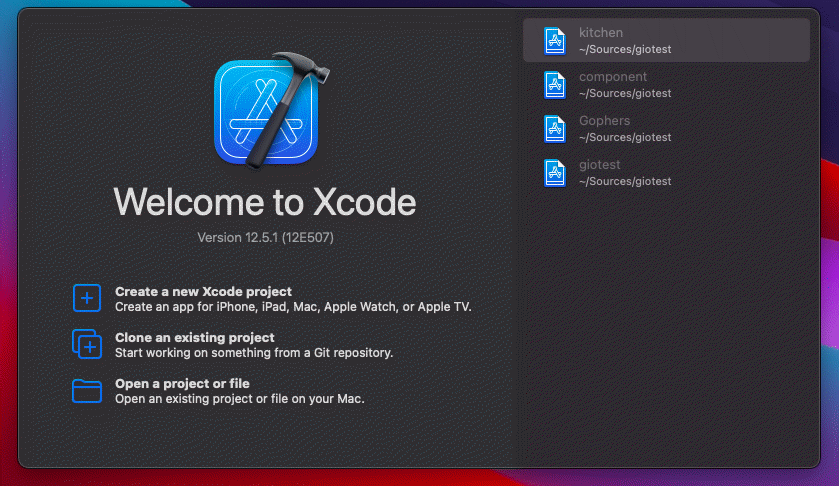
Task: Click the path under Gophers project
Action: pyautogui.click(x=625, y=137)
